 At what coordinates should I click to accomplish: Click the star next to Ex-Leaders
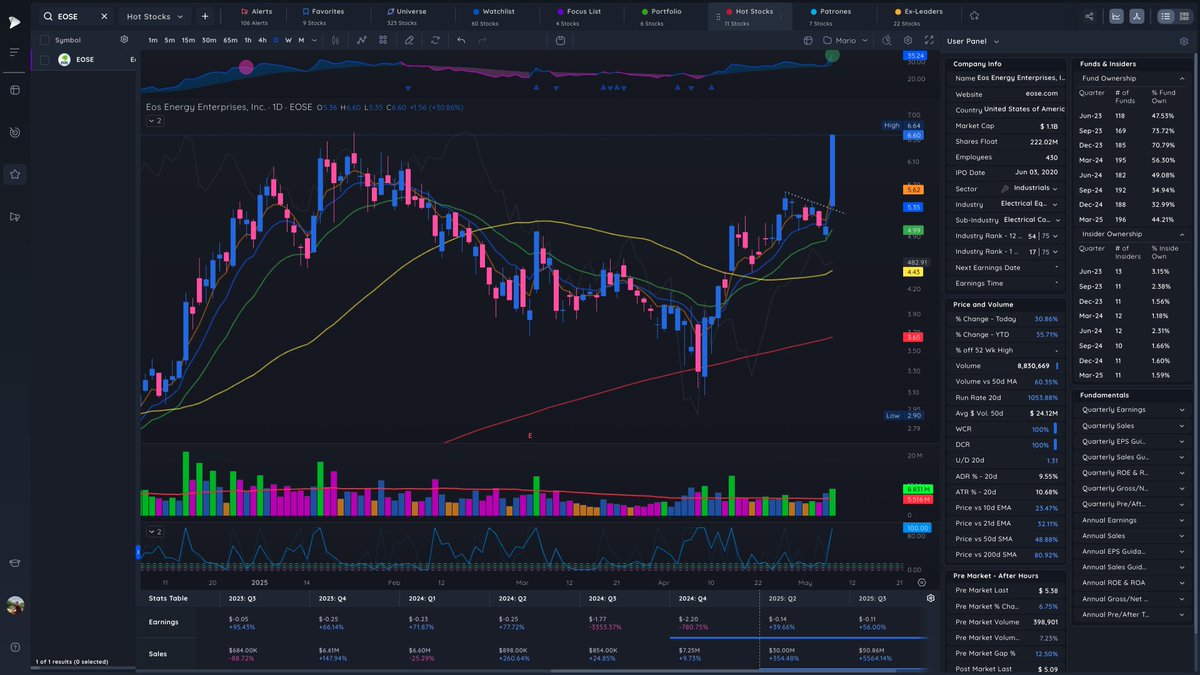tap(974, 16)
